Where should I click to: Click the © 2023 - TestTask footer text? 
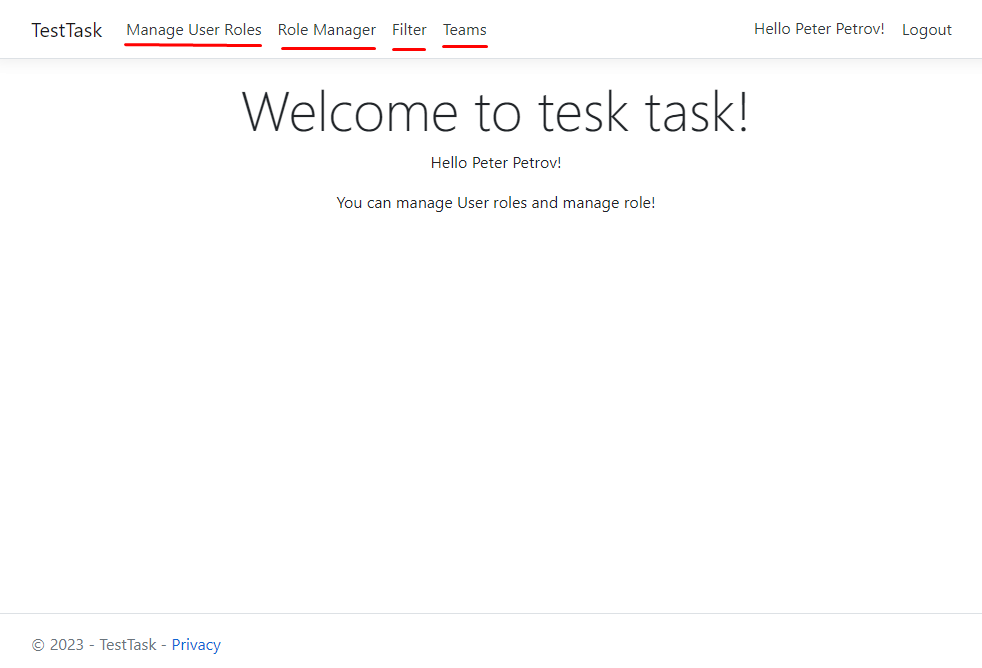click(x=94, y=644)
